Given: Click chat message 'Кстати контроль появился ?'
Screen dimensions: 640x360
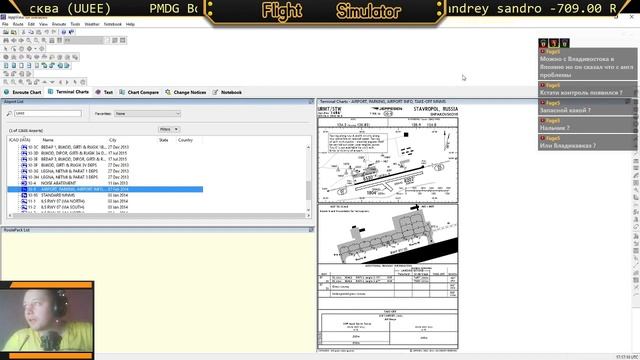Looking at the screenshot, I should (587, 89).
